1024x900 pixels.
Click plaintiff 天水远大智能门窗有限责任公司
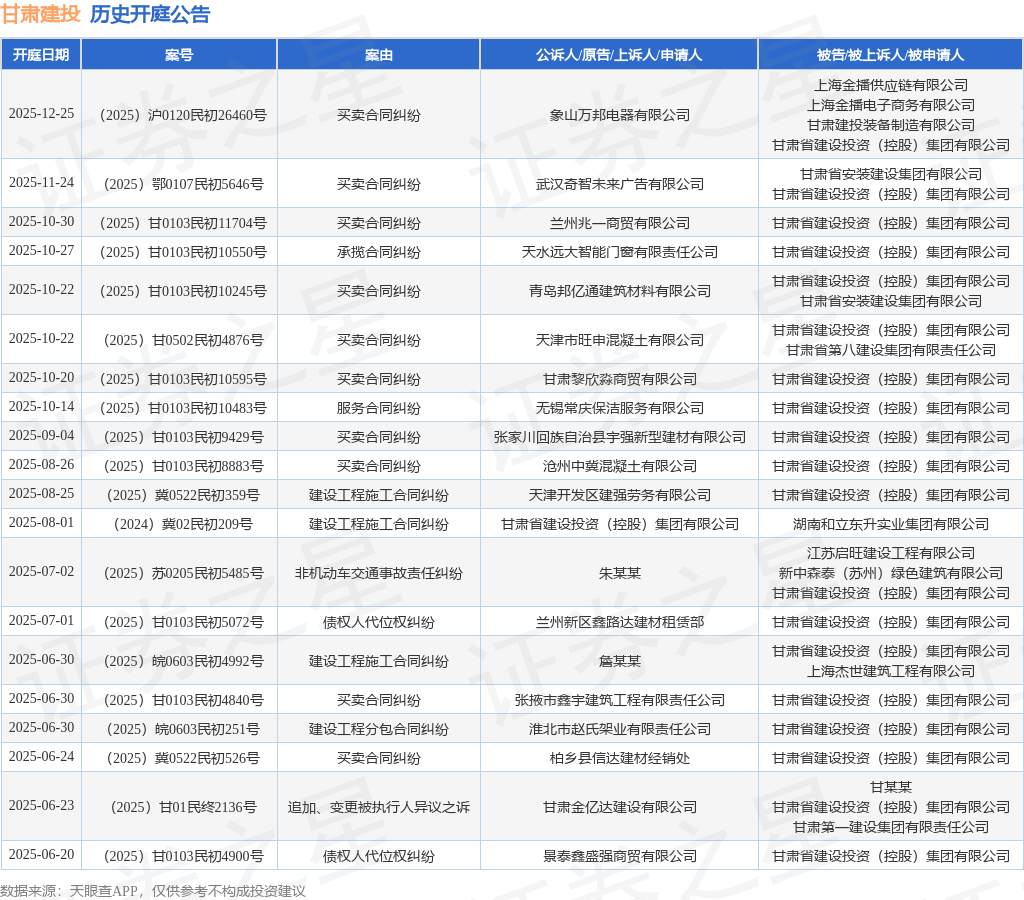(620, 252)
